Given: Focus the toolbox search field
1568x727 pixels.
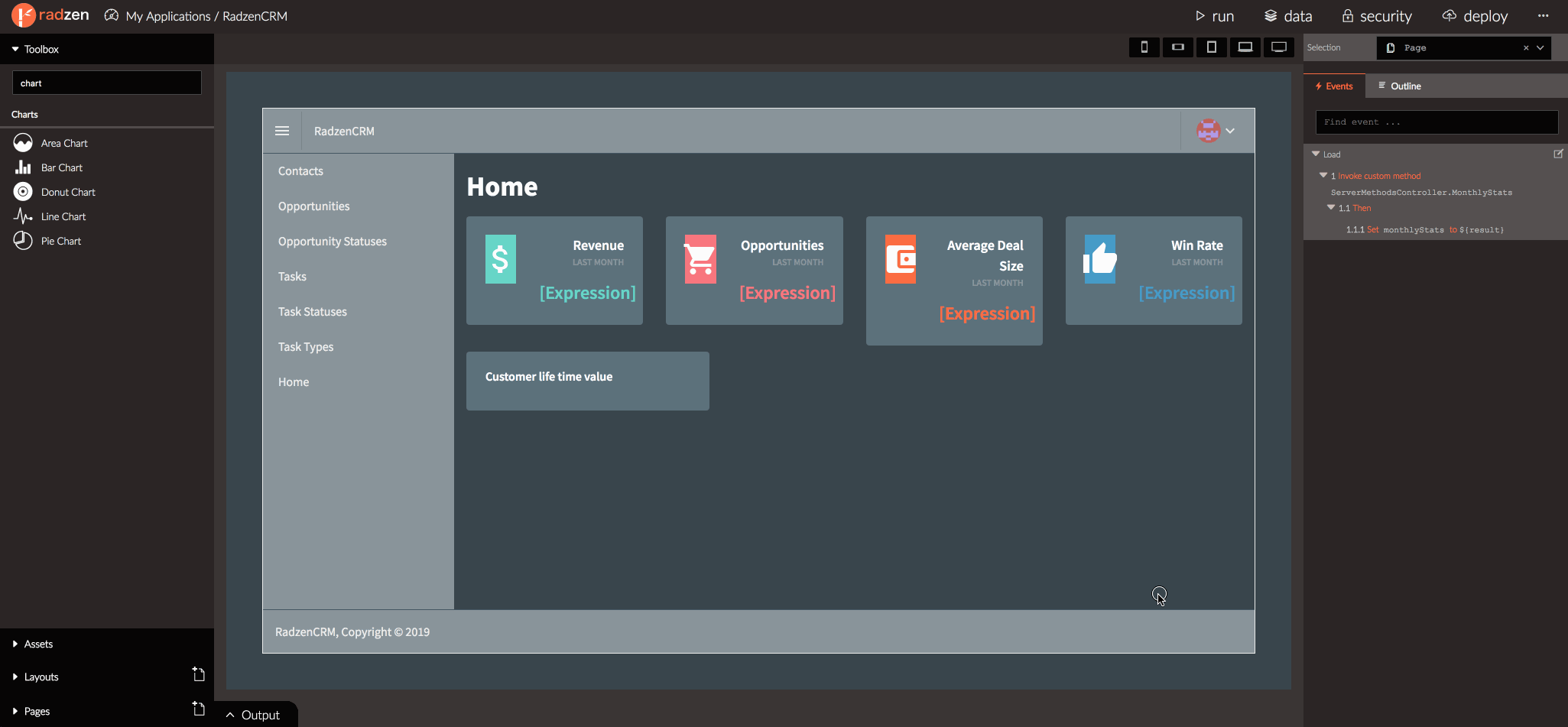Looking at the screenshot, I should click(107, 83).
